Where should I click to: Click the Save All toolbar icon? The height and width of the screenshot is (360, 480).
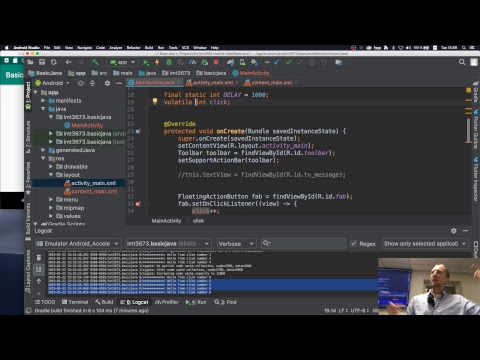[42, 62]
